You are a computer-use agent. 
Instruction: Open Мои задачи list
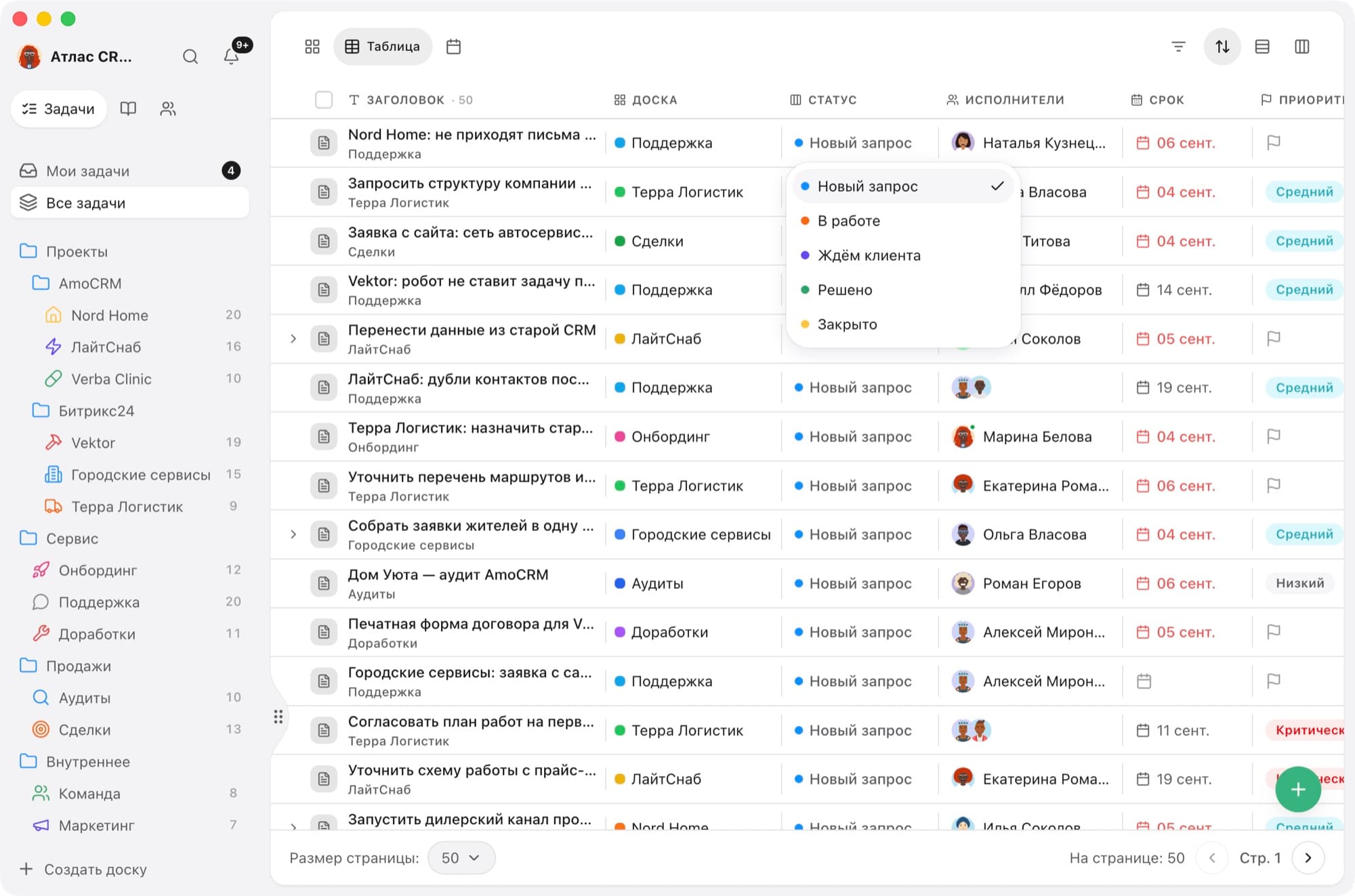(x=130, y=171)
